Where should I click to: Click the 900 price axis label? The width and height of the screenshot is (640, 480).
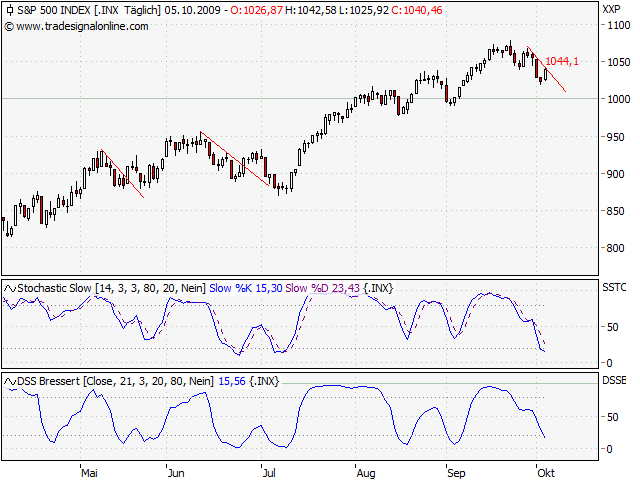[x=616, y=174]
